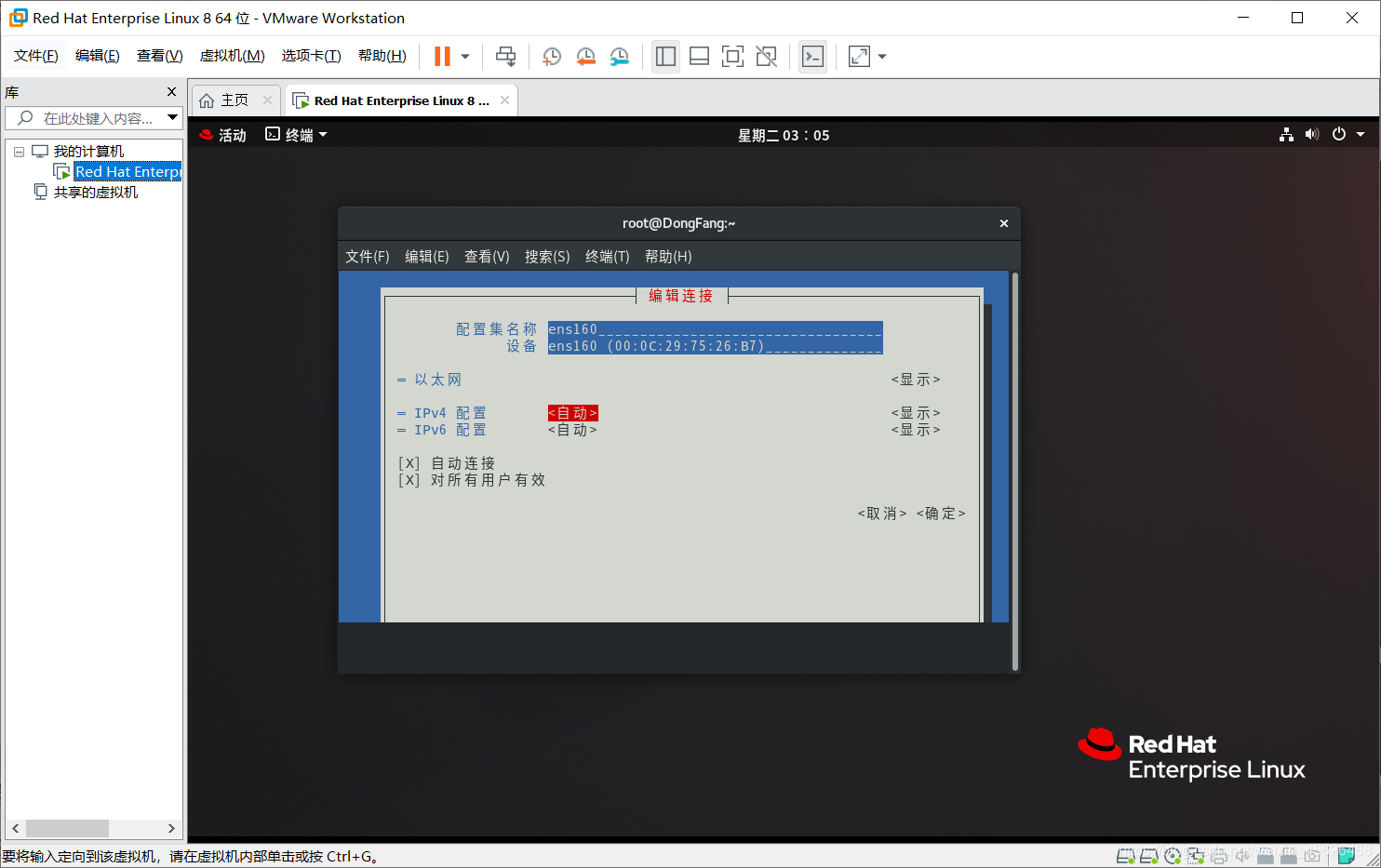Image resolution: width=1381 pixels, height=868 pixels.
Task: Open the 查看(V) menu in VMware
Action: point(160,56)
